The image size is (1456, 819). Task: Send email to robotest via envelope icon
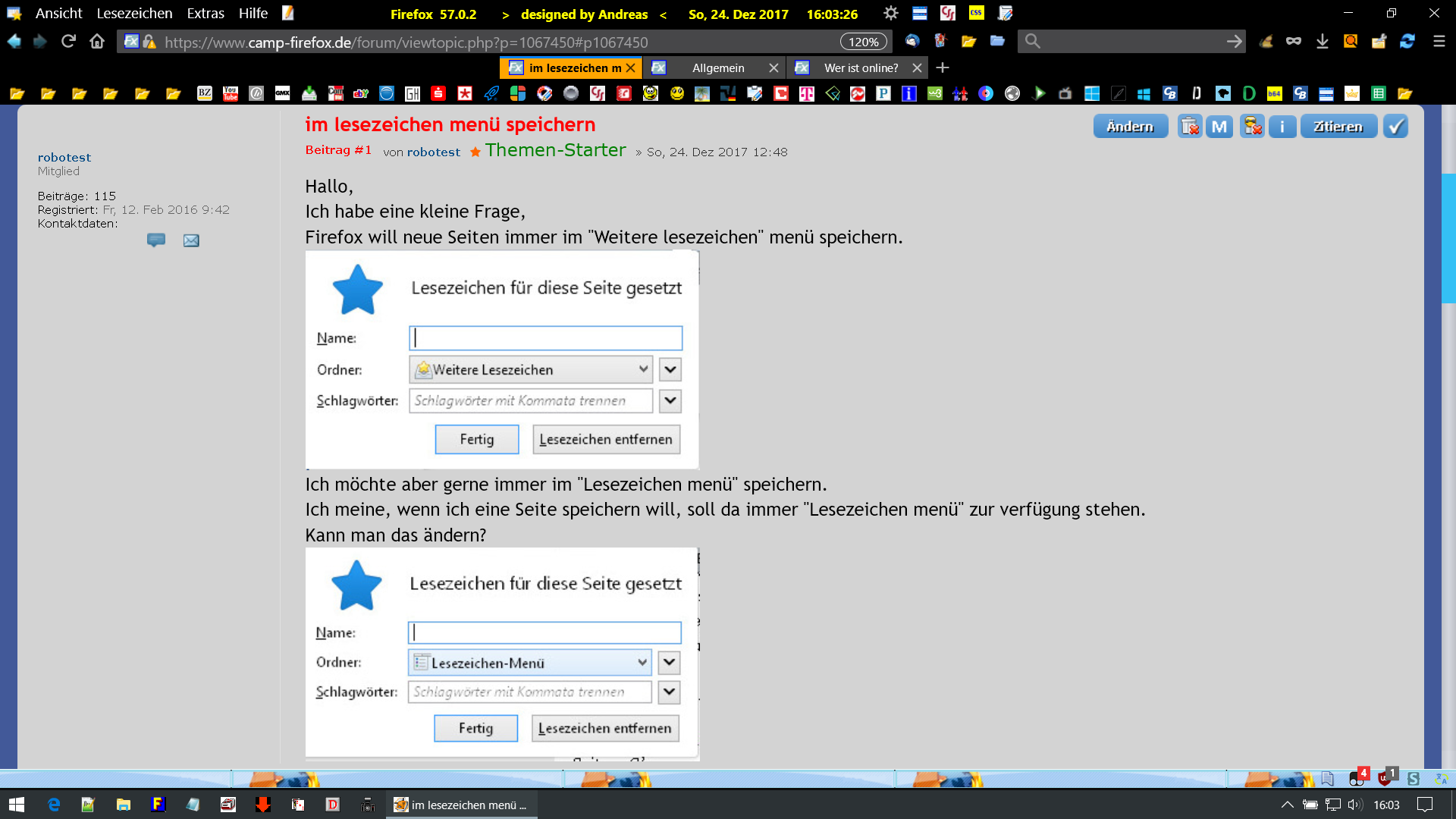pyautogui.click(x=191, y=240)
